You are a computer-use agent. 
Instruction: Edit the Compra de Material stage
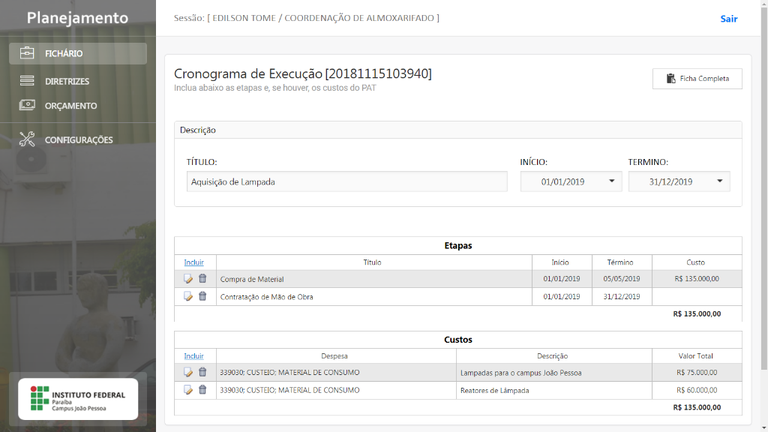[x=188, y=279]
